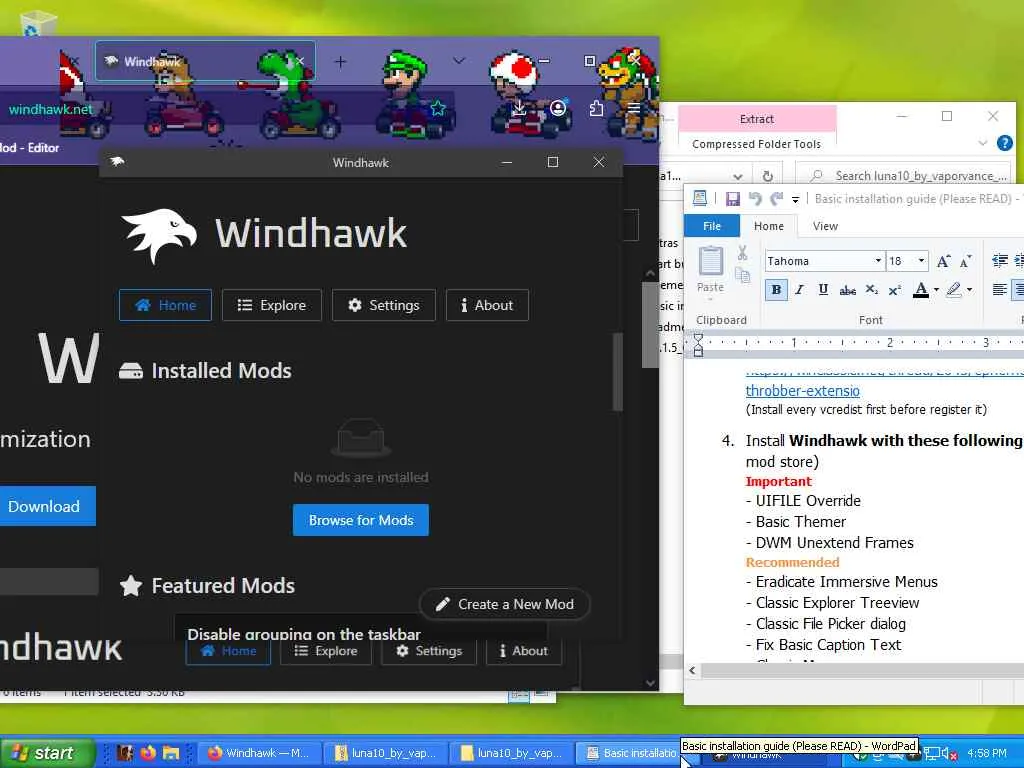Open the font size 18 dropdown
This screenshot has height=768, width=1024.
921,261
